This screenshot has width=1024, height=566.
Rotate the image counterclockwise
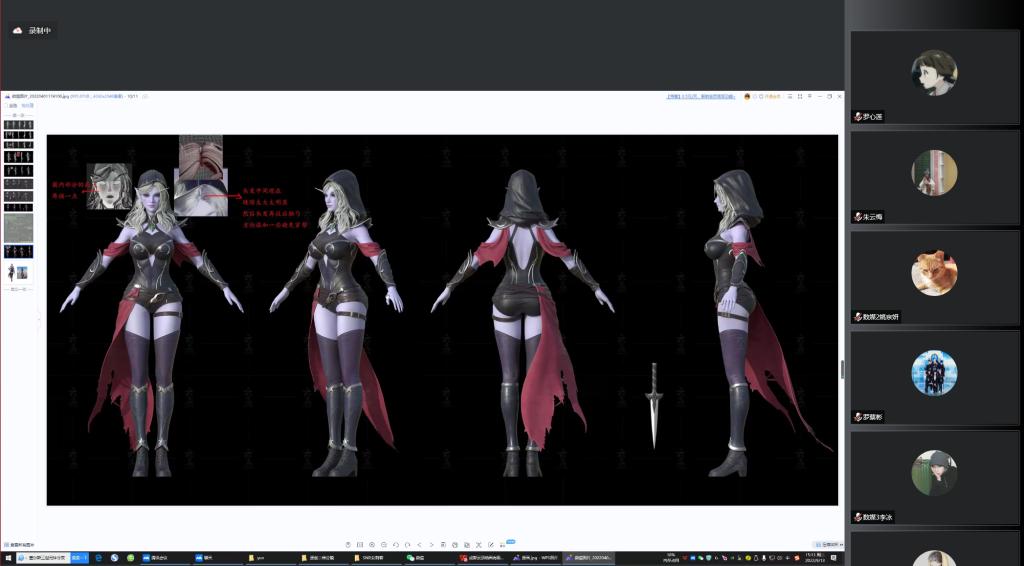click(395, 544)
